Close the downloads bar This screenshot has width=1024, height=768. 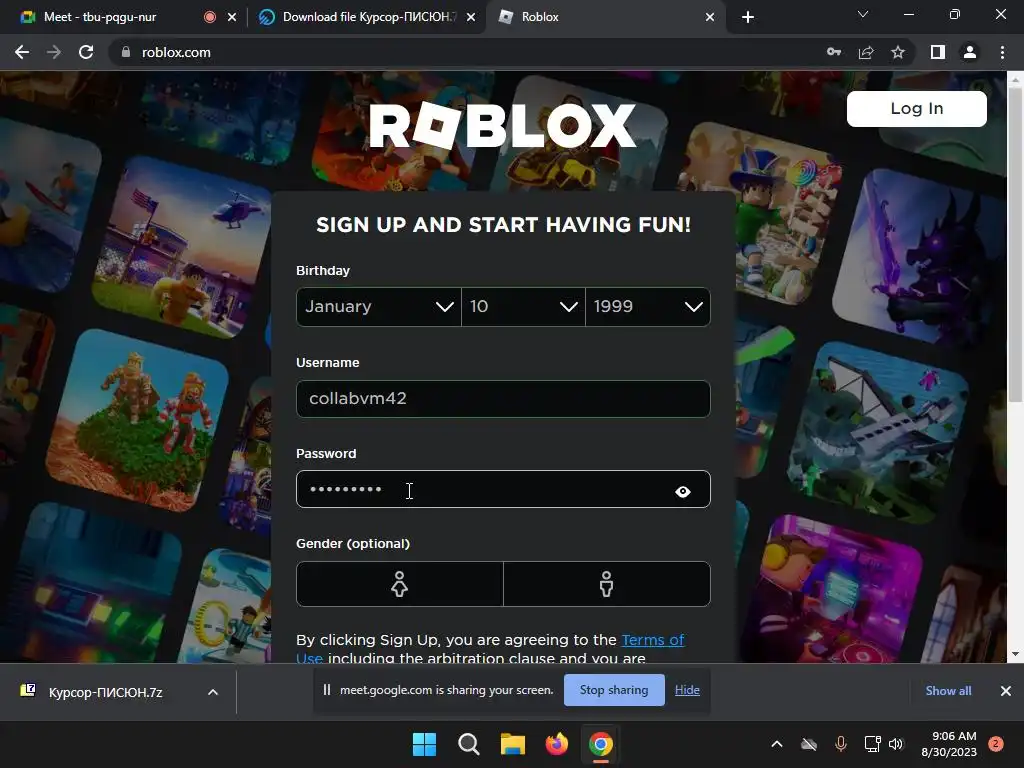tap(1006, 691)
